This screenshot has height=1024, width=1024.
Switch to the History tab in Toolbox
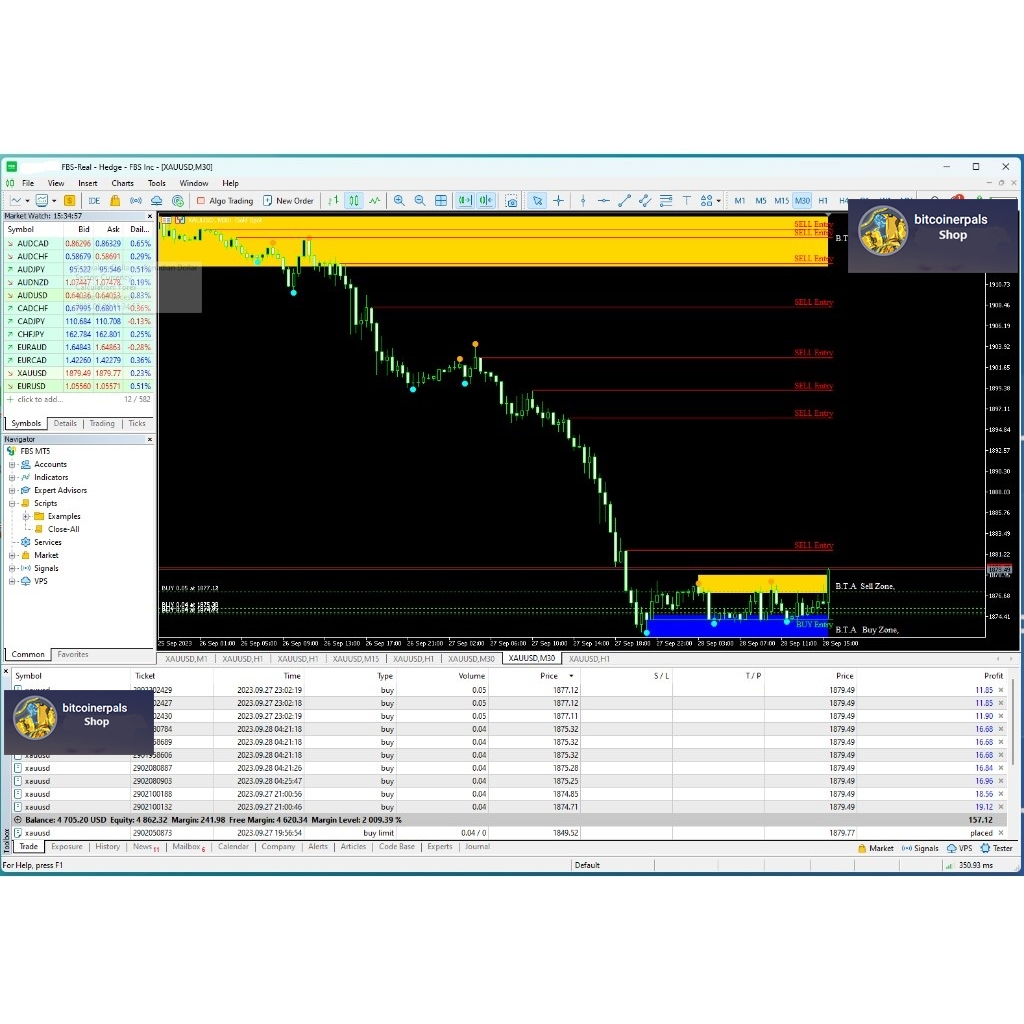[107, 847]
